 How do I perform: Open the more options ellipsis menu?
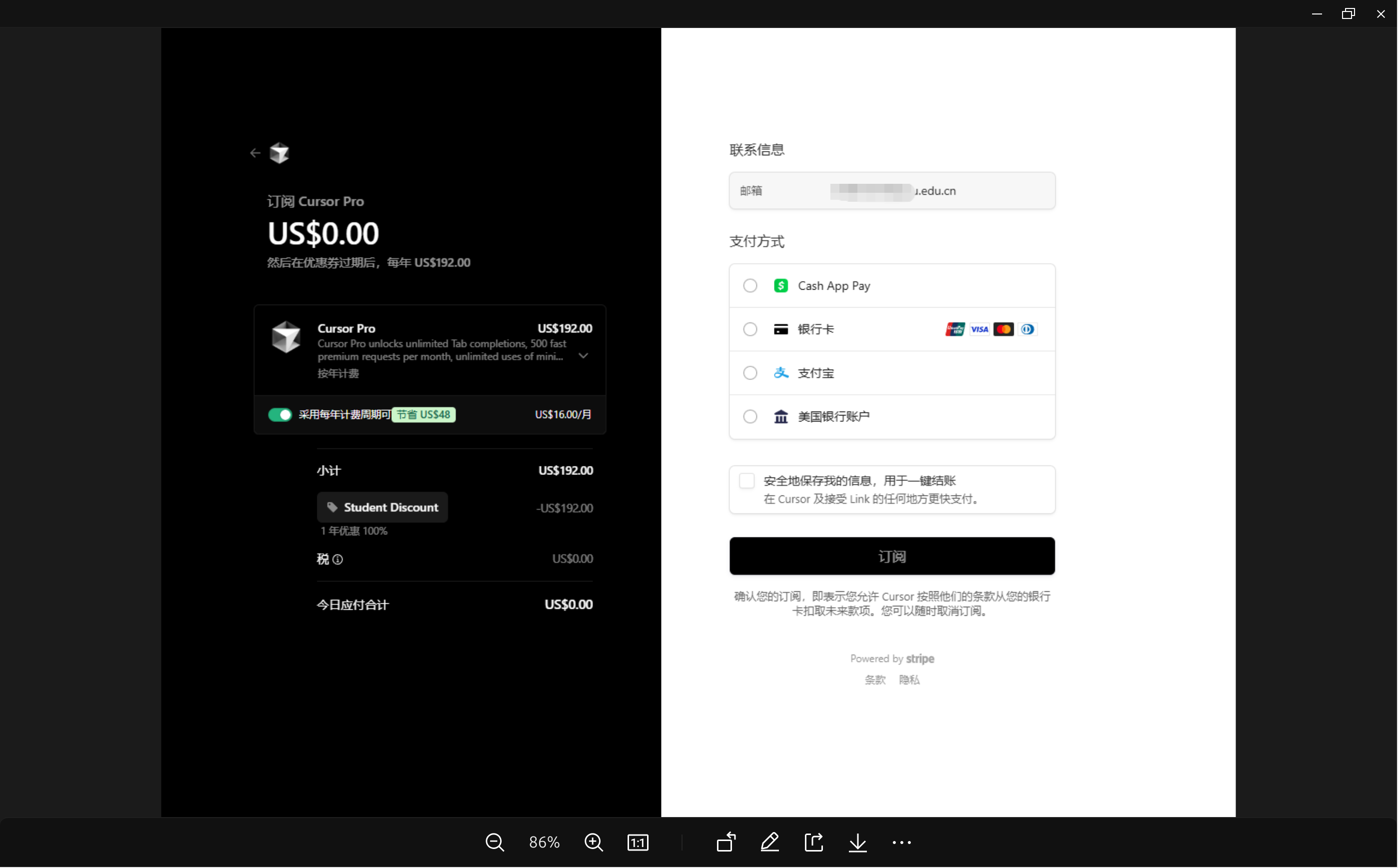[902, 843]
